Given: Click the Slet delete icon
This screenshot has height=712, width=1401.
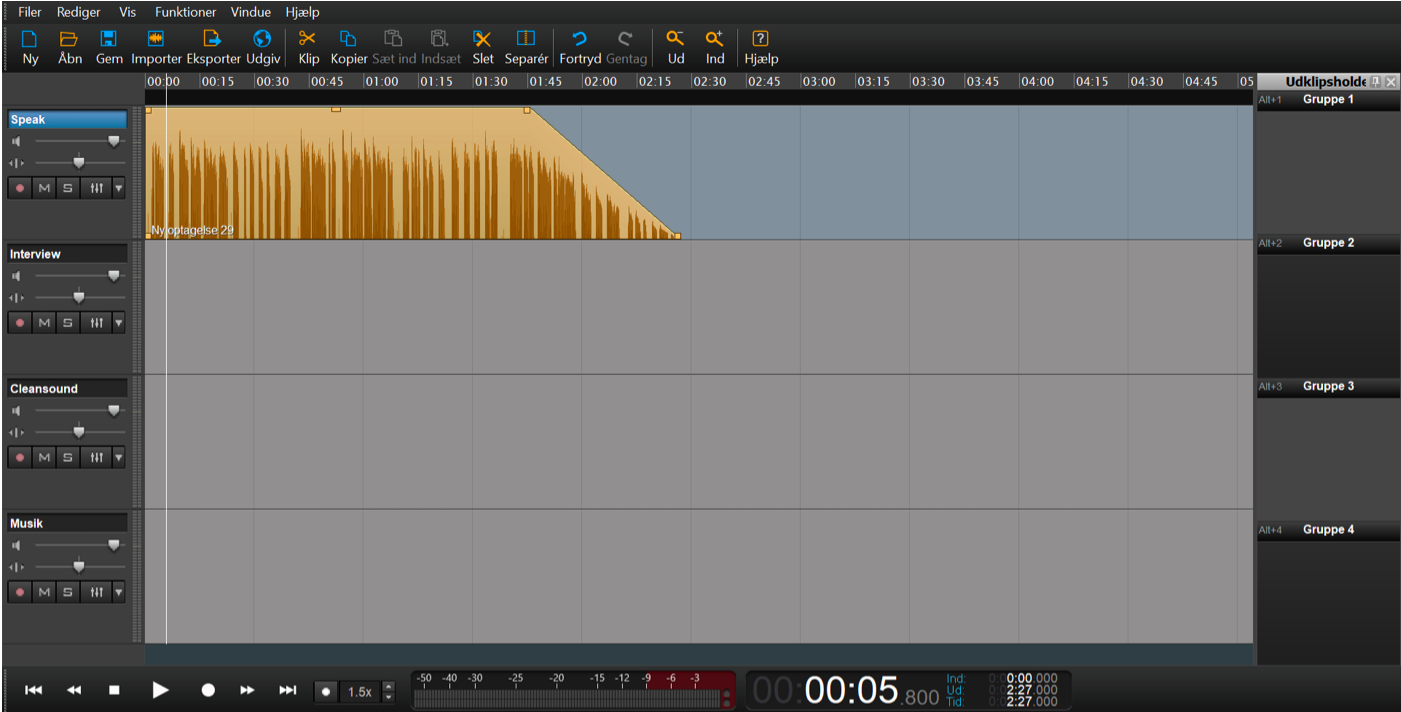Looking at the screenshot, I should (483, 39).
